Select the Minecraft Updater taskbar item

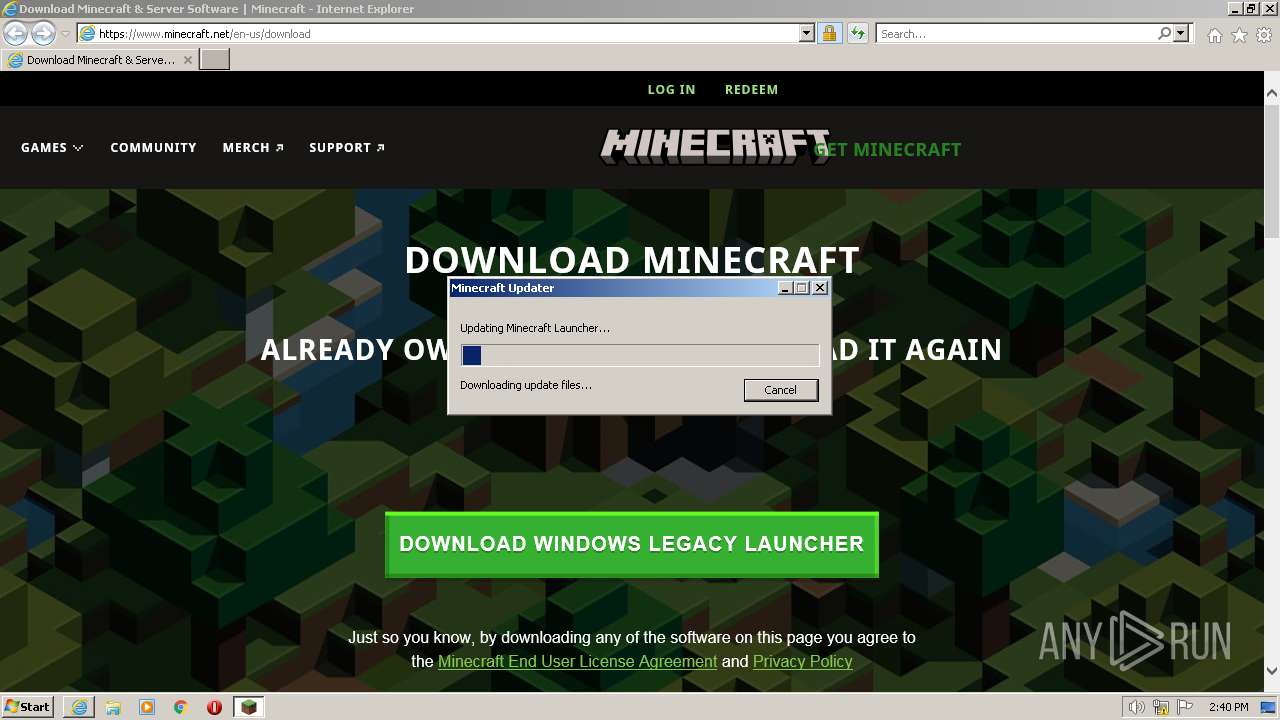[x=249, y=707]
